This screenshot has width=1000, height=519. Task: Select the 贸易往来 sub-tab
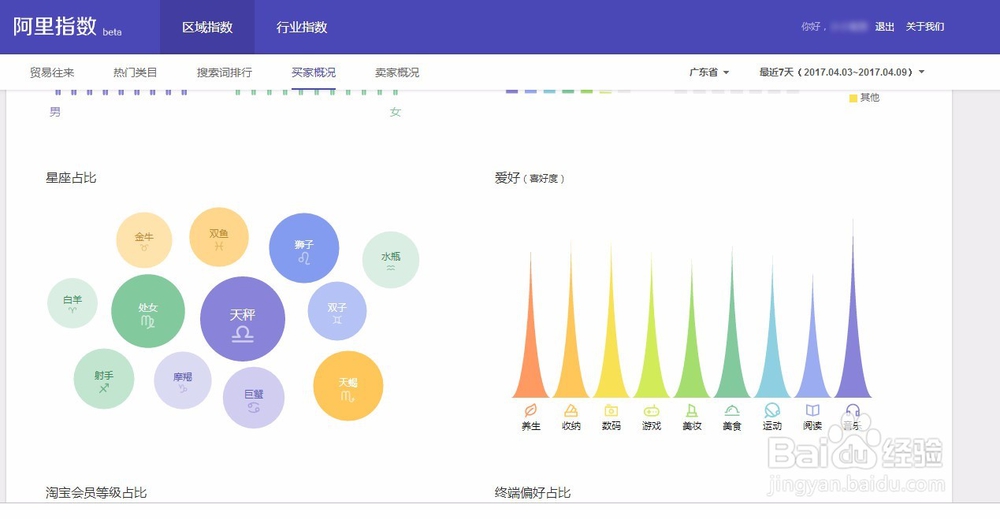point(52,72)
